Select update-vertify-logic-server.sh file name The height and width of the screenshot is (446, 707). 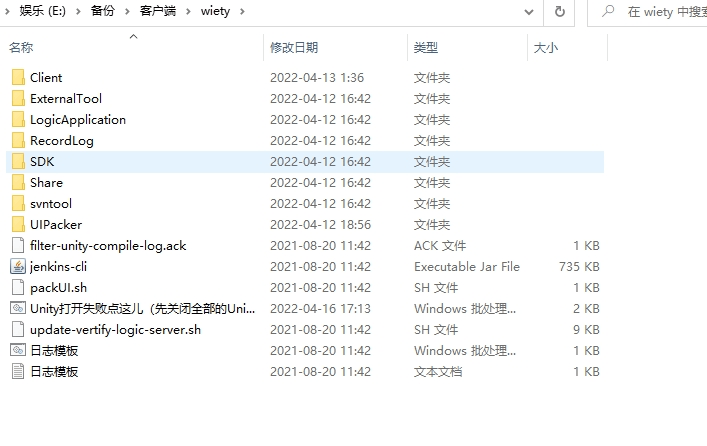115,330
